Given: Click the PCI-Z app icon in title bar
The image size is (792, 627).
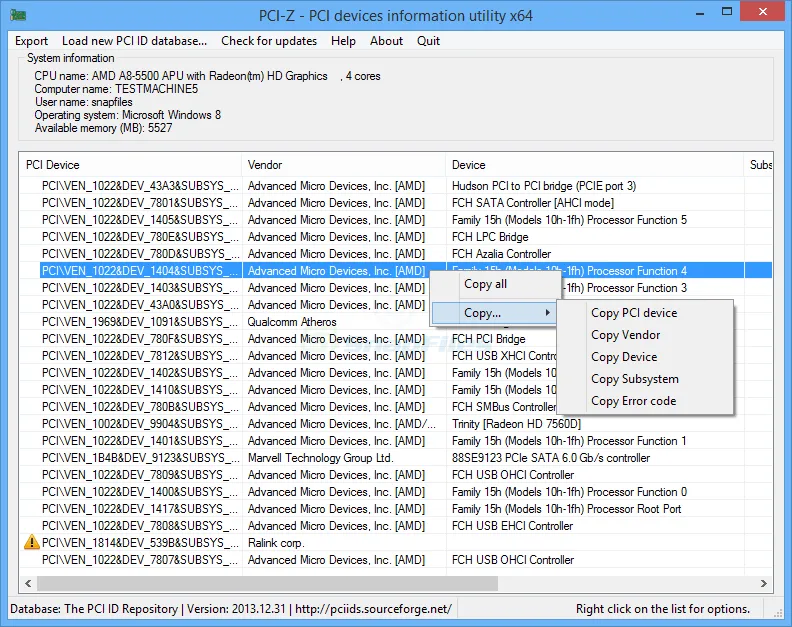Looking at the screenshot, I should [18, 15].
